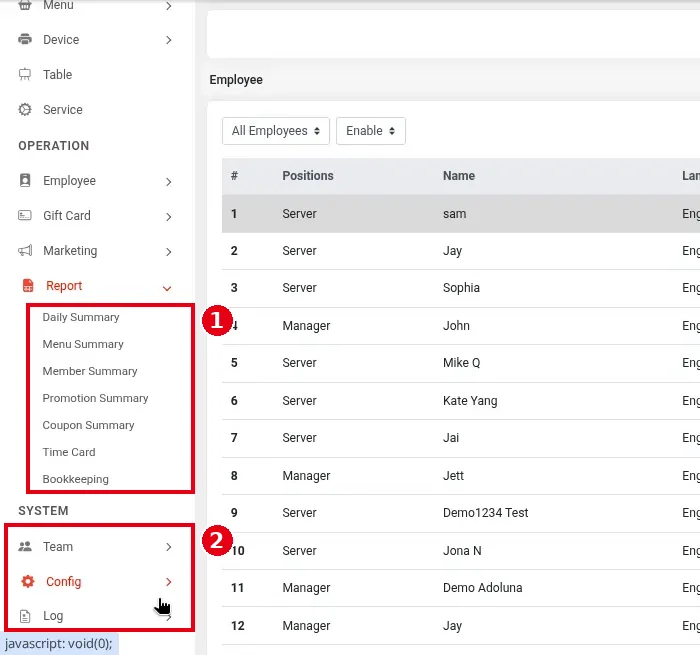Click the Employee badge icon
700x655 pixels.
pos(25,180)
